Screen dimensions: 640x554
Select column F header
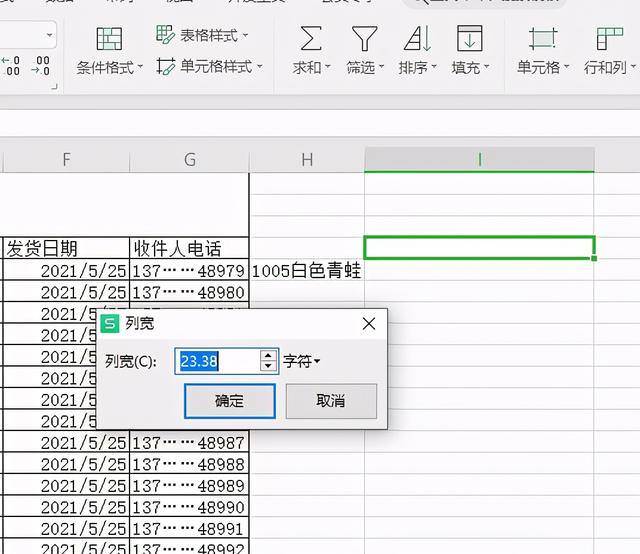point(66,160)
